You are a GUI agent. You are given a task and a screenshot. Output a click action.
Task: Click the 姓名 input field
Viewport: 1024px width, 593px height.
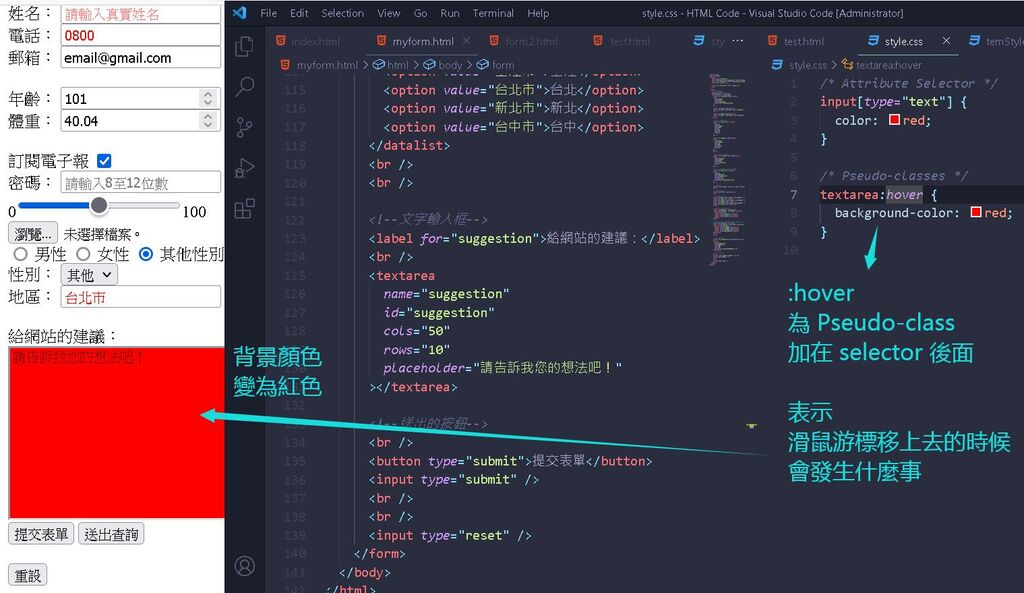tap(140, 14)
